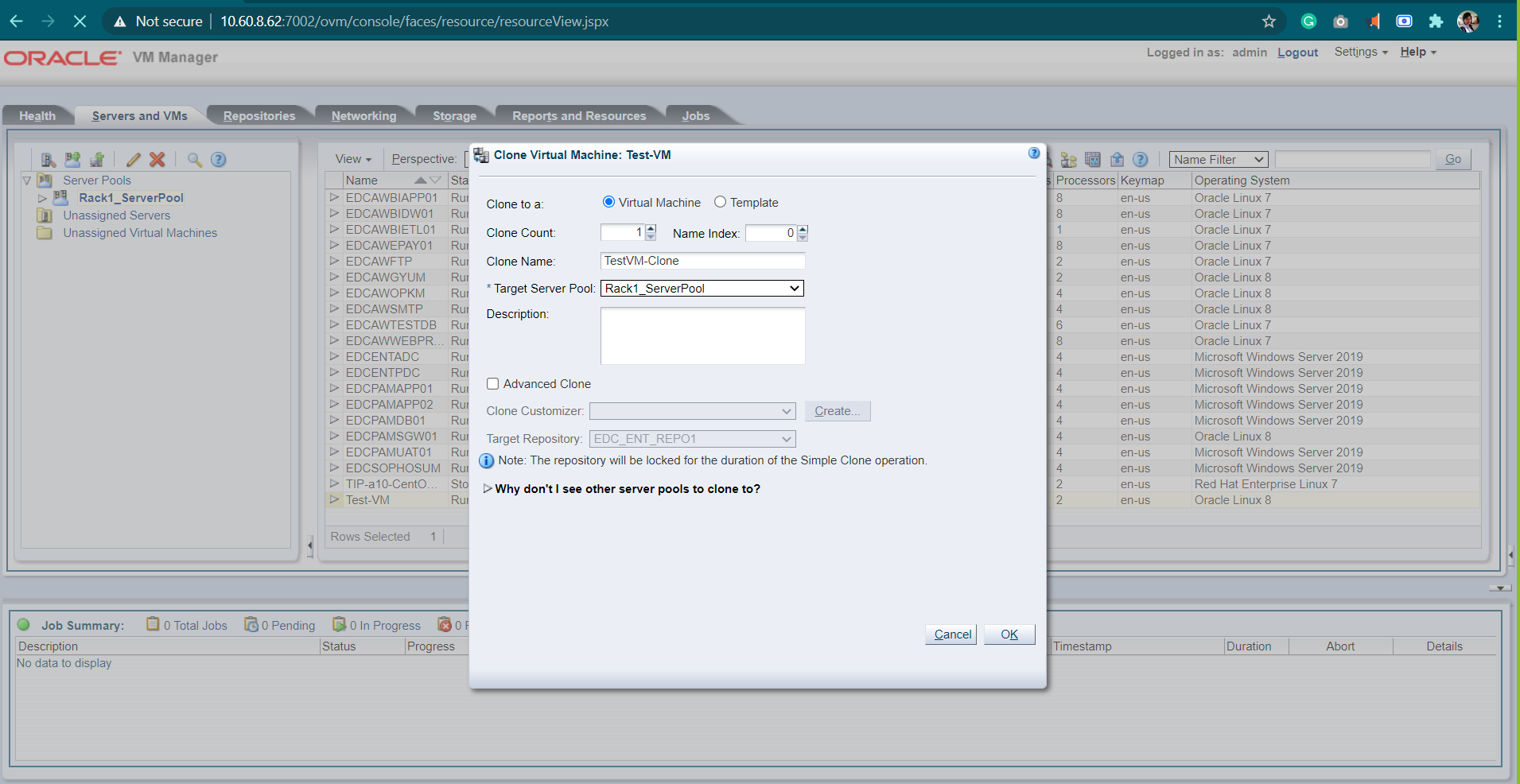Open the help icon in left navigation toolbar
The image size is (1520, 784).
pos(219,160)
